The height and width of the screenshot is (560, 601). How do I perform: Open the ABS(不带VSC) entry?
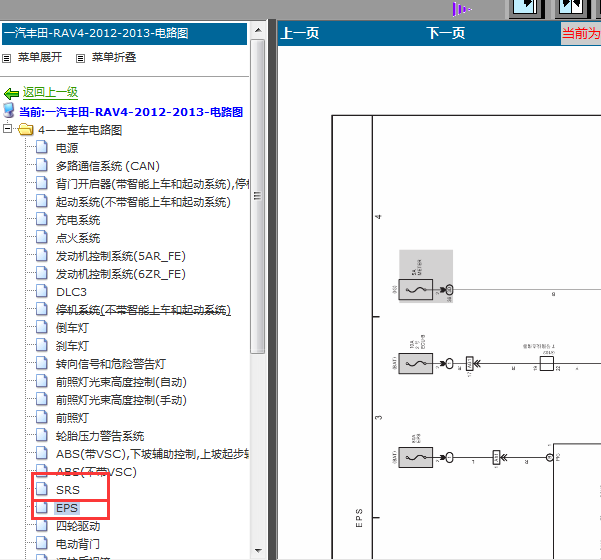[x=96, y=472]
